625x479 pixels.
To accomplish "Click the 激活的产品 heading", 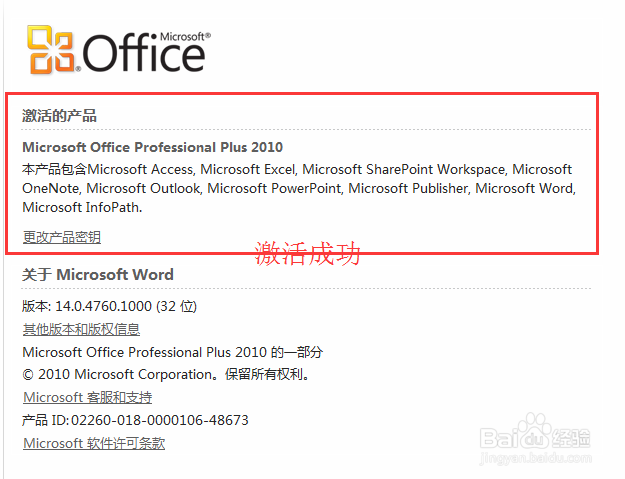I will point(59,116).
